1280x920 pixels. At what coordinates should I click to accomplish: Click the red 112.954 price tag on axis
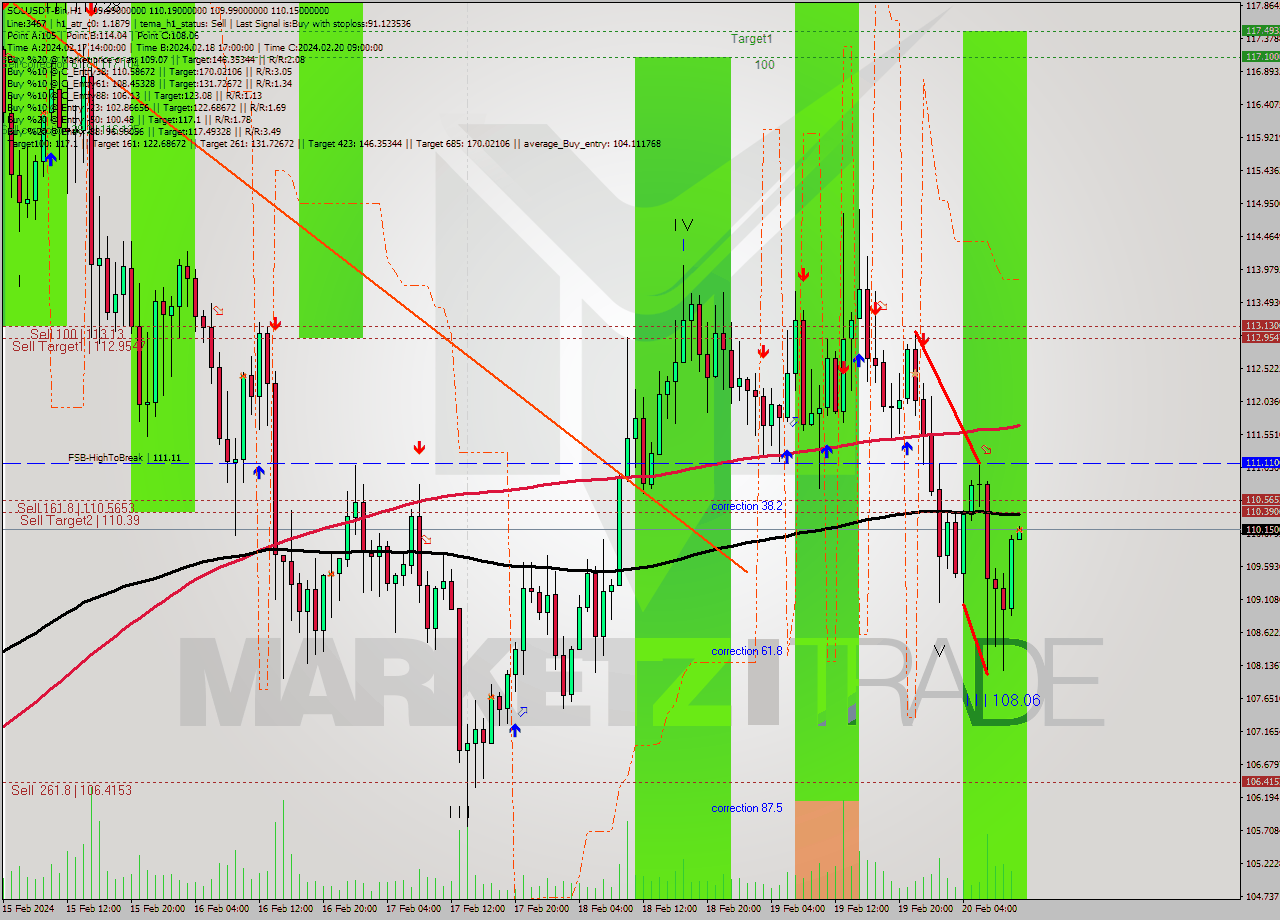(1260, 338)
